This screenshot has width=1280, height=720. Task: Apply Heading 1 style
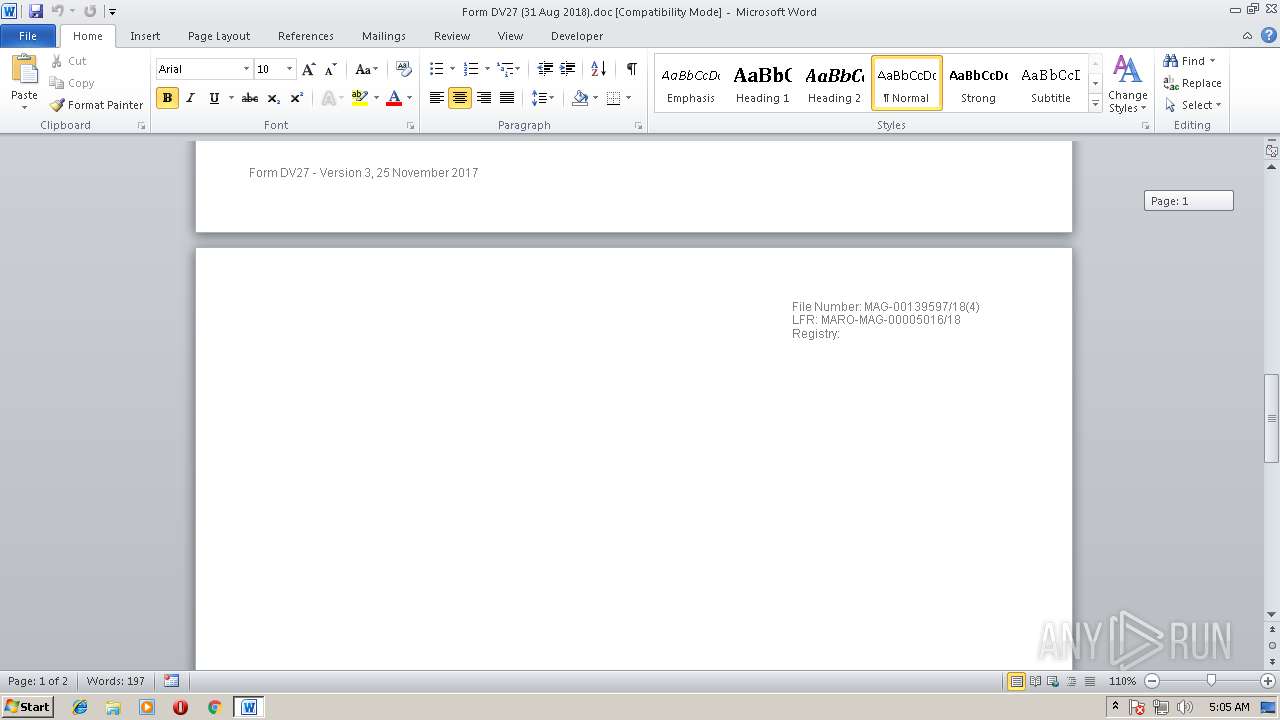tap(762, 83)
